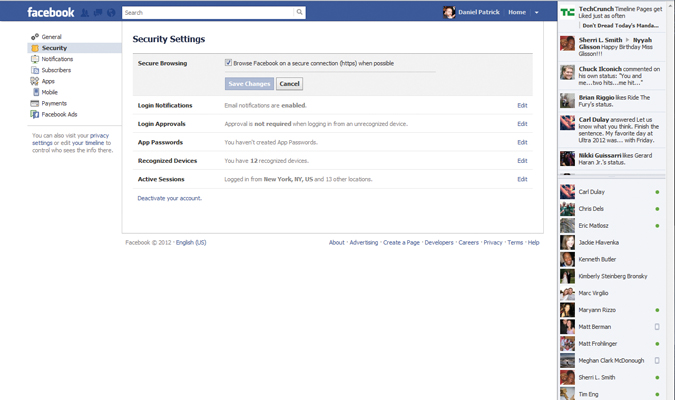Toggle the secure browsing (https) checkbox

tap(229, 63)
